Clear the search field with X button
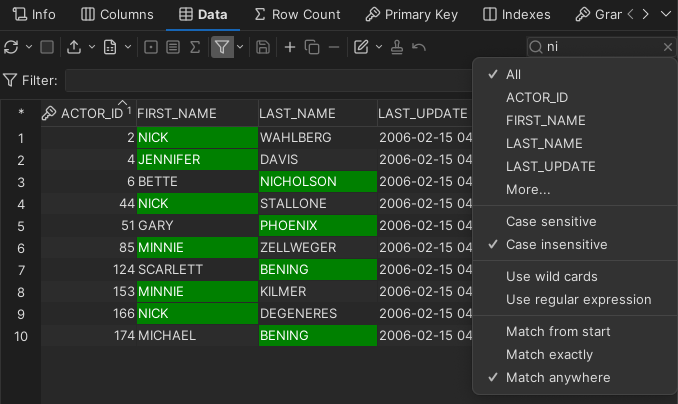The width and height of the screenshot is (678, 404). coord(668,47)
